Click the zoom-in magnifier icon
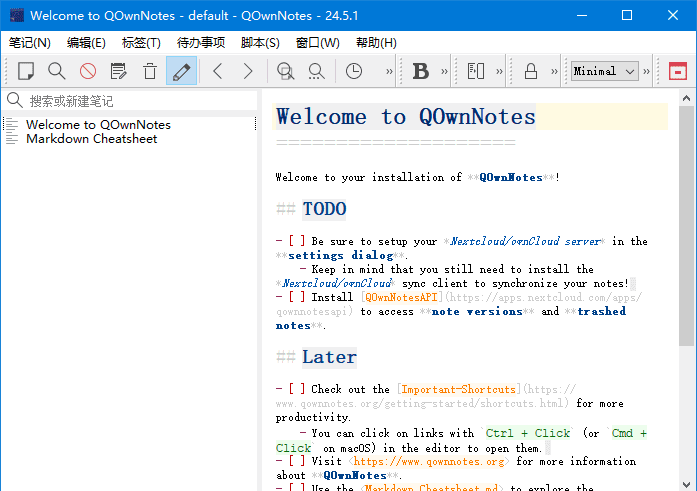 coord(285,71)
